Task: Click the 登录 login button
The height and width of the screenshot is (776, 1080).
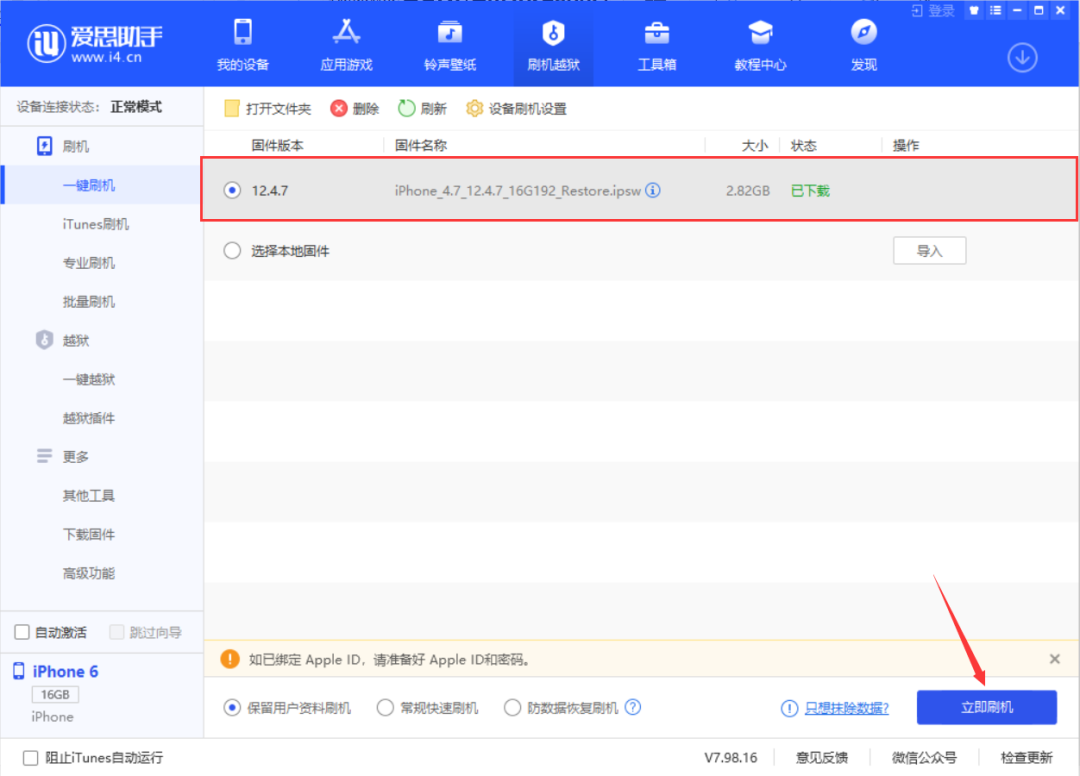Action: [933, 10]
